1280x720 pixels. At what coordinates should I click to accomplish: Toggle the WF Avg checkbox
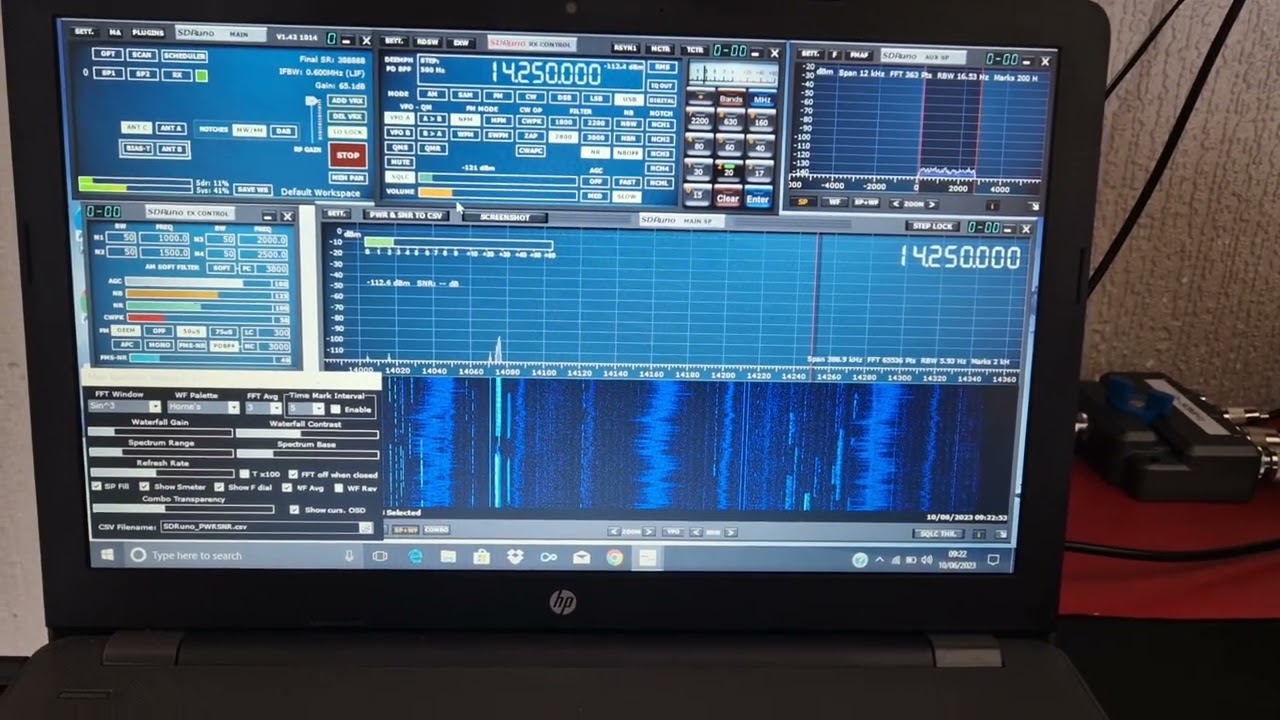pos(288,488)
